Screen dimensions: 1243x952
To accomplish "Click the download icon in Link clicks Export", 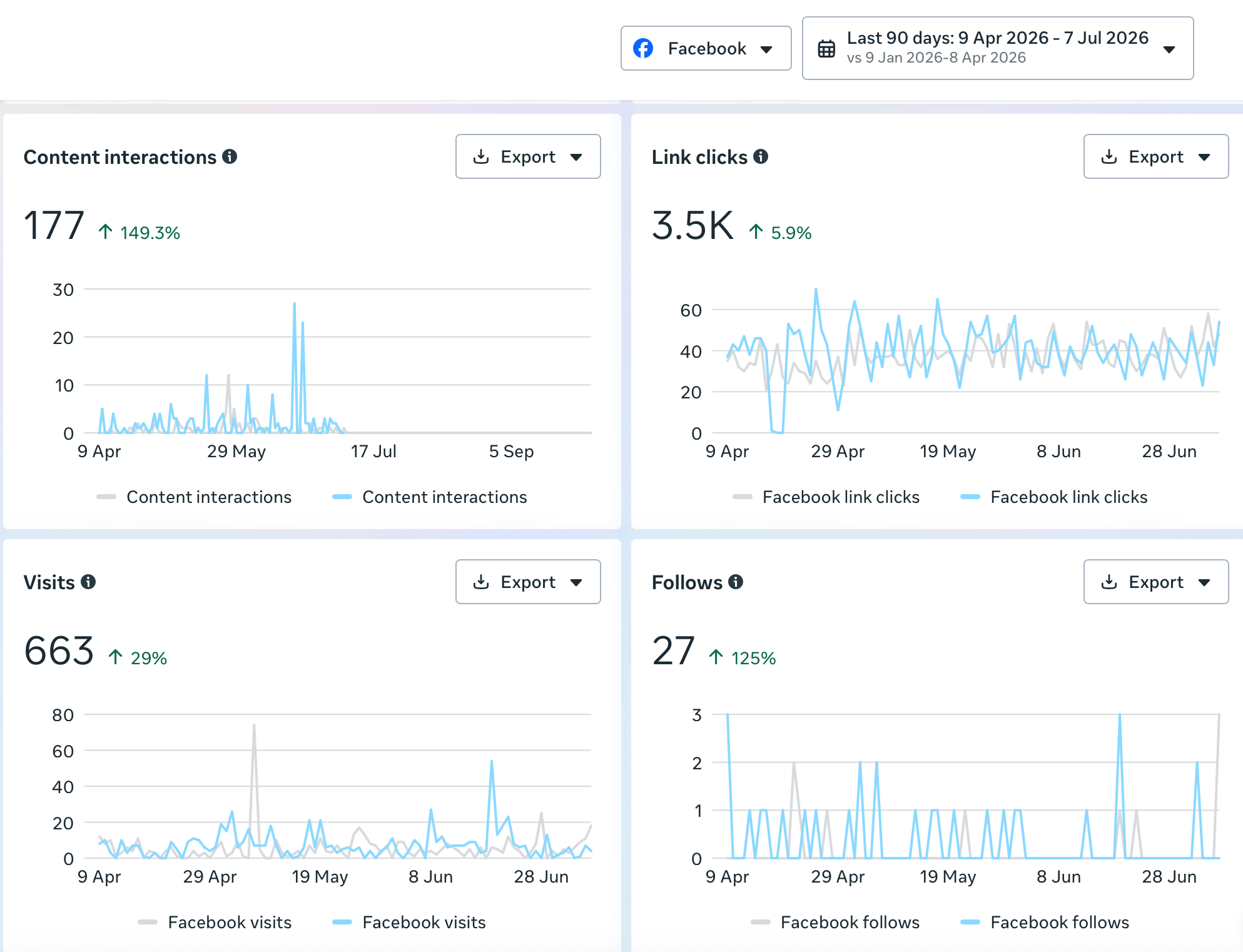I will pyautogui.click(x=1109, y=156).
